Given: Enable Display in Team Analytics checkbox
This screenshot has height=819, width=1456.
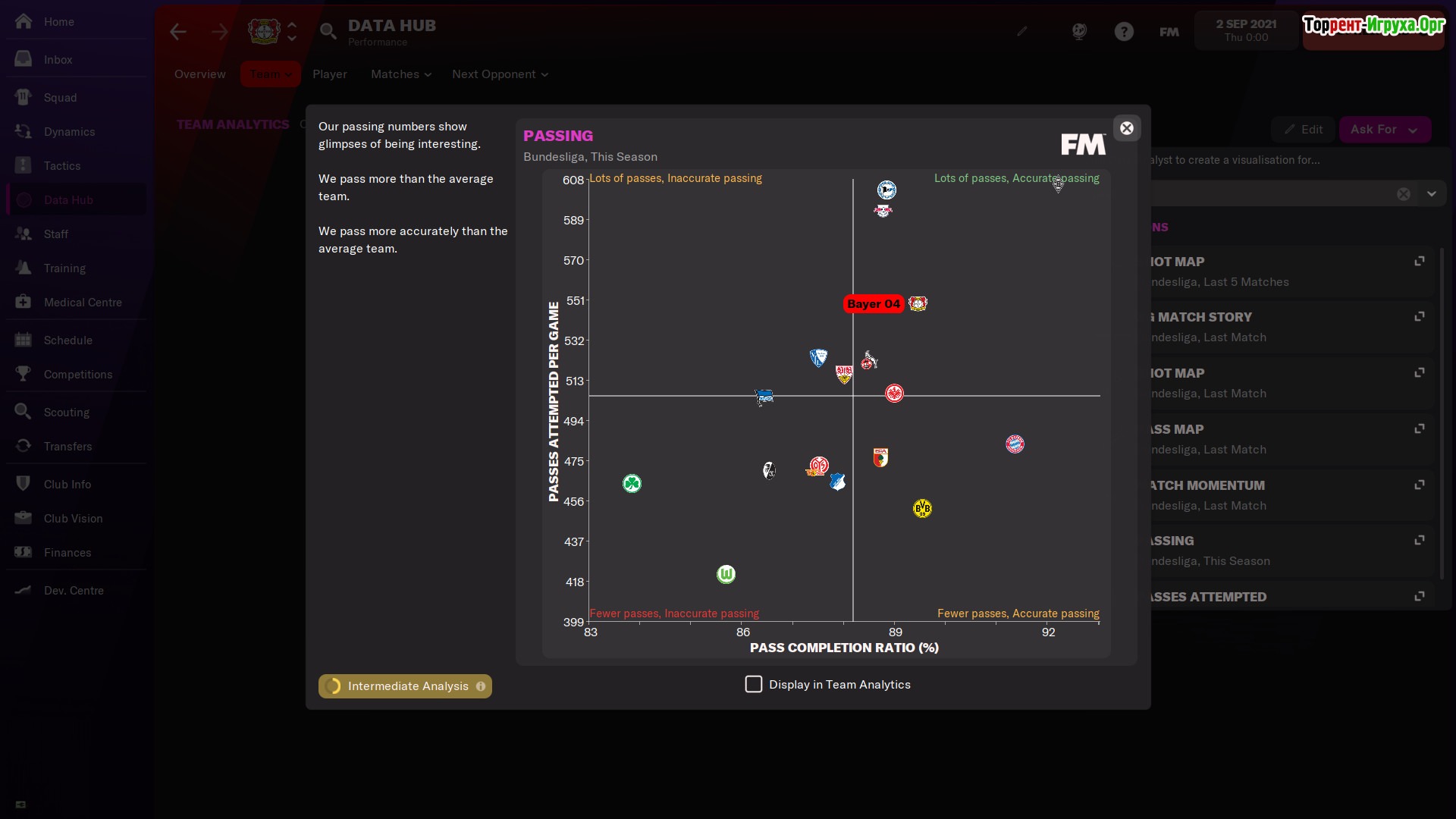Looking at the screenshot, I should pos(753,684).
